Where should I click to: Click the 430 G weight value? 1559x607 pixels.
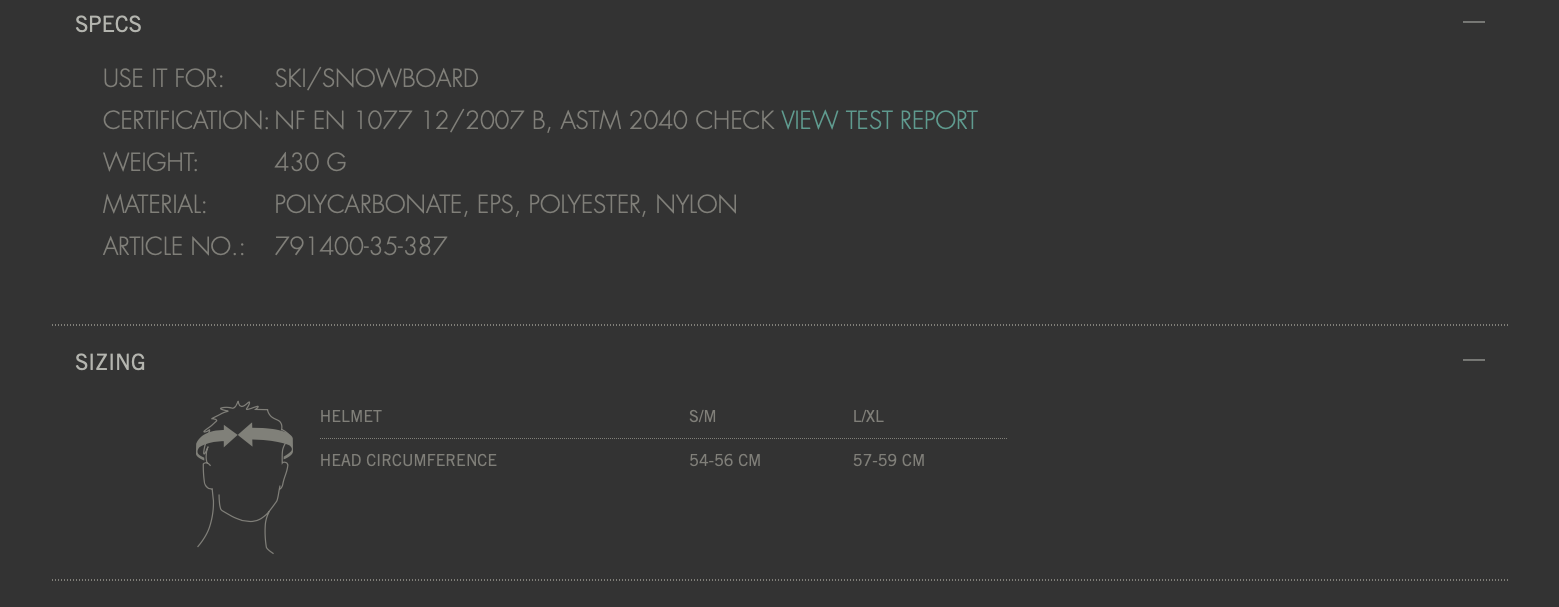(x=310, y=162)
